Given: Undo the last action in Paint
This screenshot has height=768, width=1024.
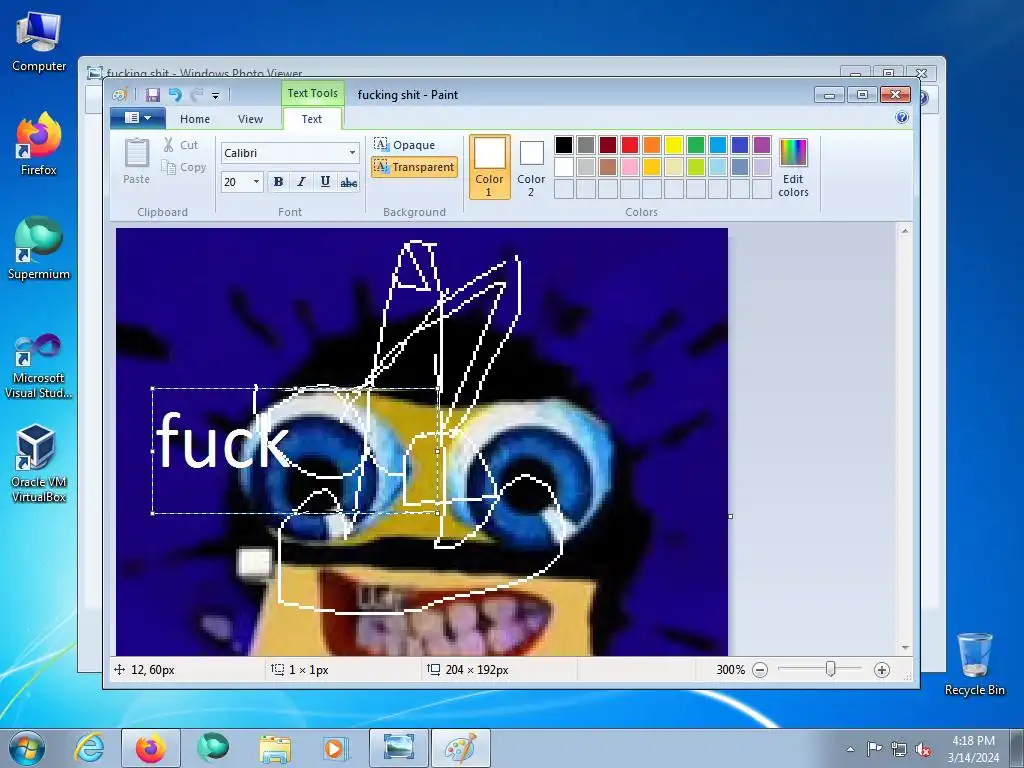Looking at the screenshot, I should pos(175,95).
